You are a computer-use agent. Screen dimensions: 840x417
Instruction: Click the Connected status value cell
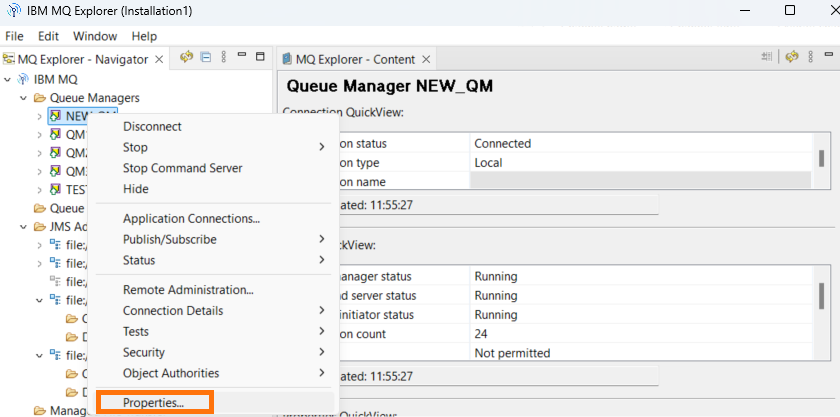pos(641,144)
